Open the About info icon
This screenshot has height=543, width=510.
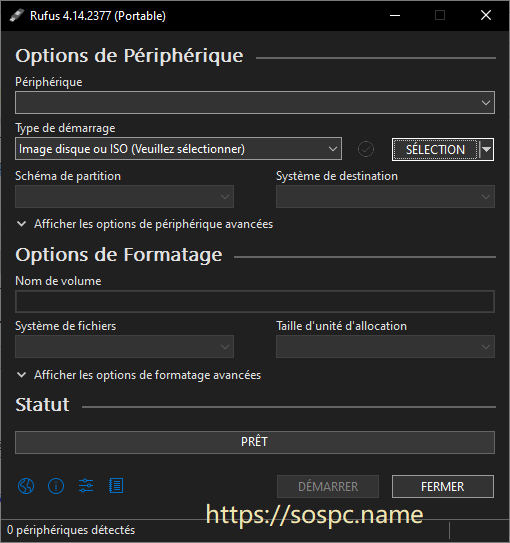click(x=56, y=486)
